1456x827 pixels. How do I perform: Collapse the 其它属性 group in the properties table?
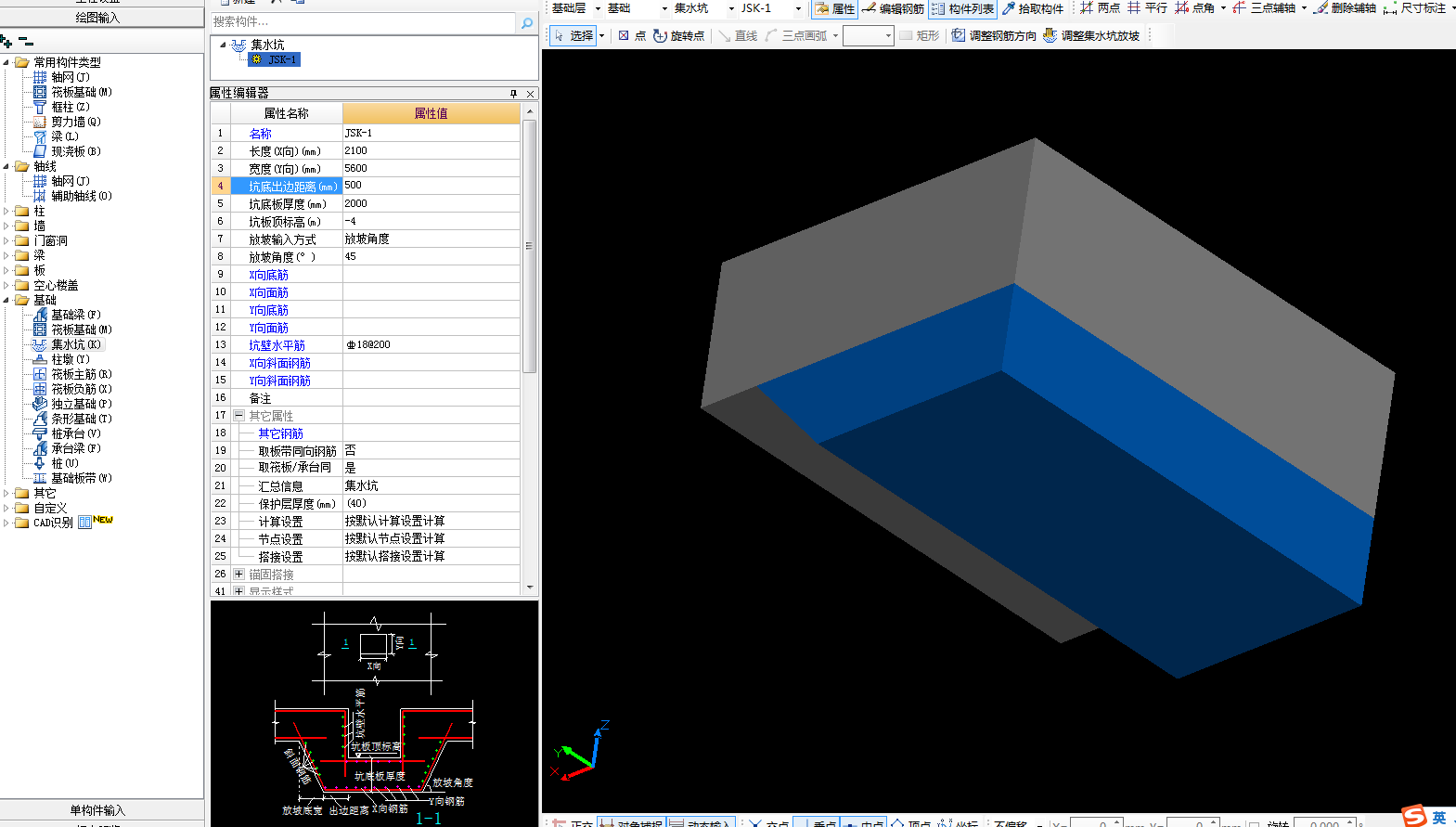(x=238, y=416)
